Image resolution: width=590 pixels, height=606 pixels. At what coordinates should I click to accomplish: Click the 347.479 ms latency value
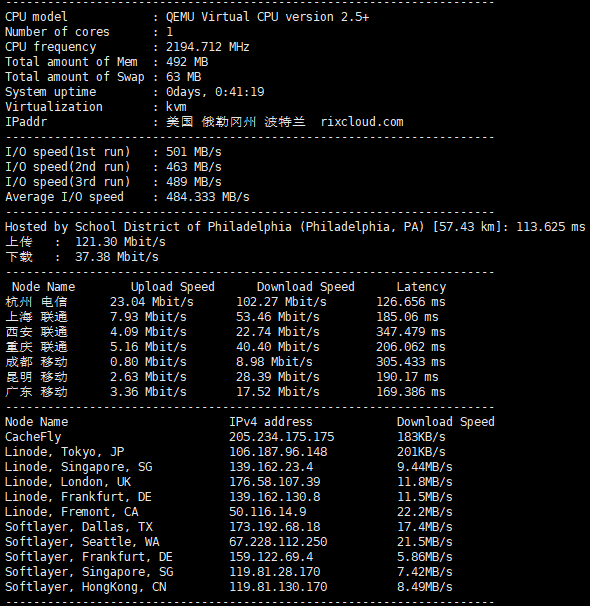[x=411, y=332]
